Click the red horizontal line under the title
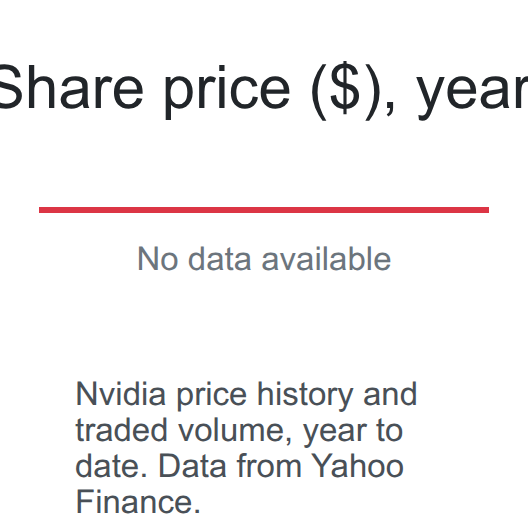The width and height of the screenshot is (528, 528). click(264, 210)
